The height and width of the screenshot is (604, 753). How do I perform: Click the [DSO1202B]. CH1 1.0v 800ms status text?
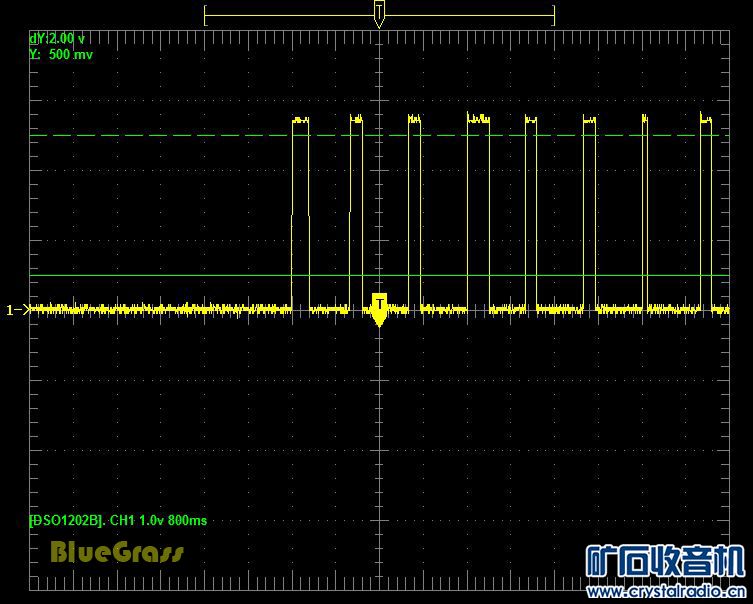coord(118,520)
